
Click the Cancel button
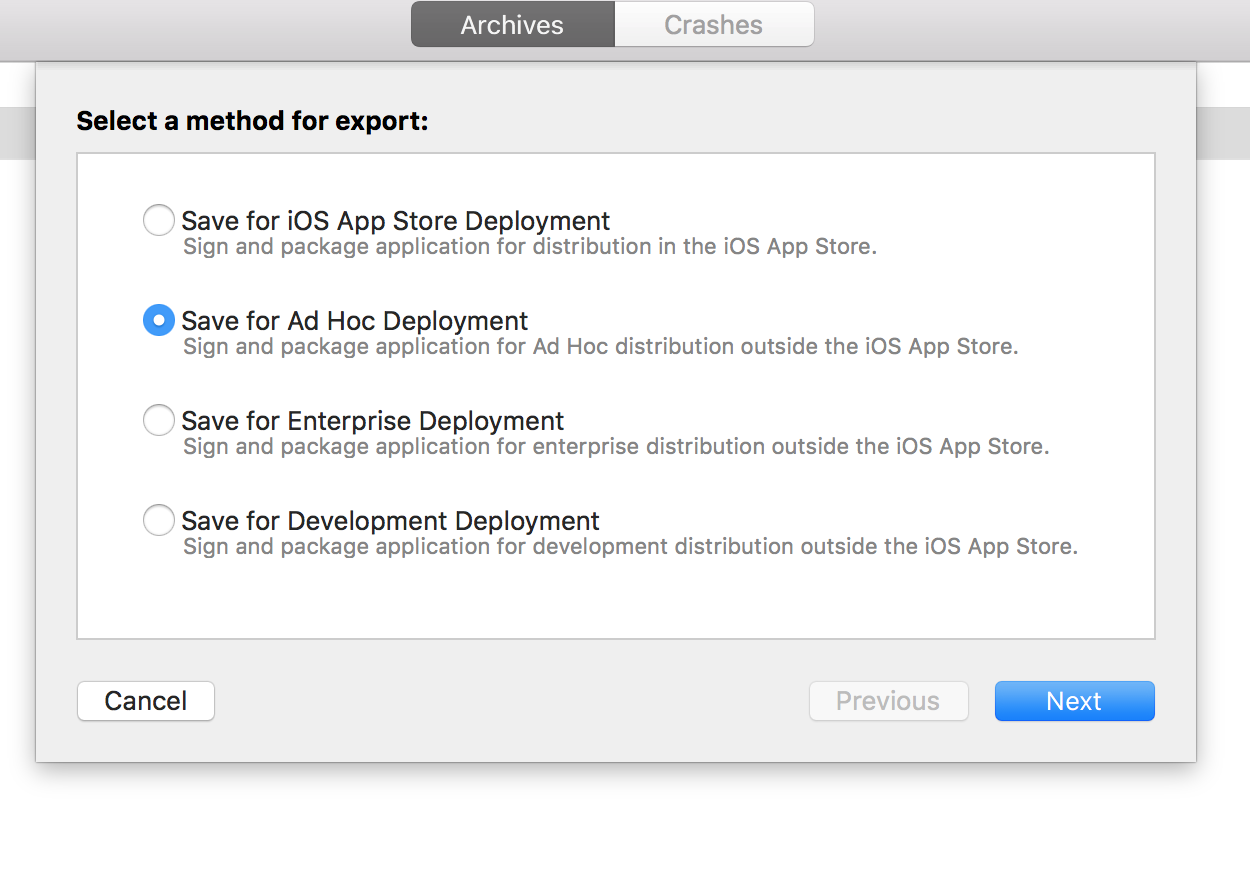tap(146, 701)
